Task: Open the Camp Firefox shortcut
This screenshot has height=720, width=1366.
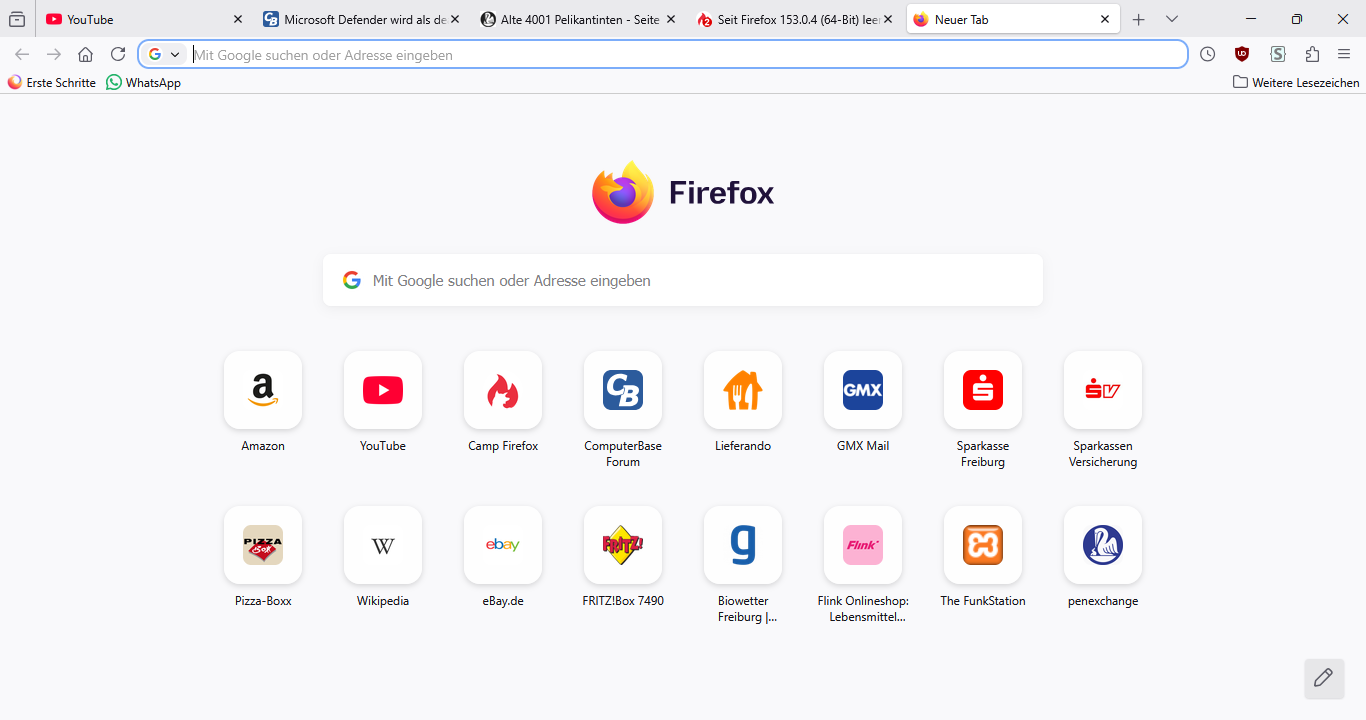Action: [503, 390]
